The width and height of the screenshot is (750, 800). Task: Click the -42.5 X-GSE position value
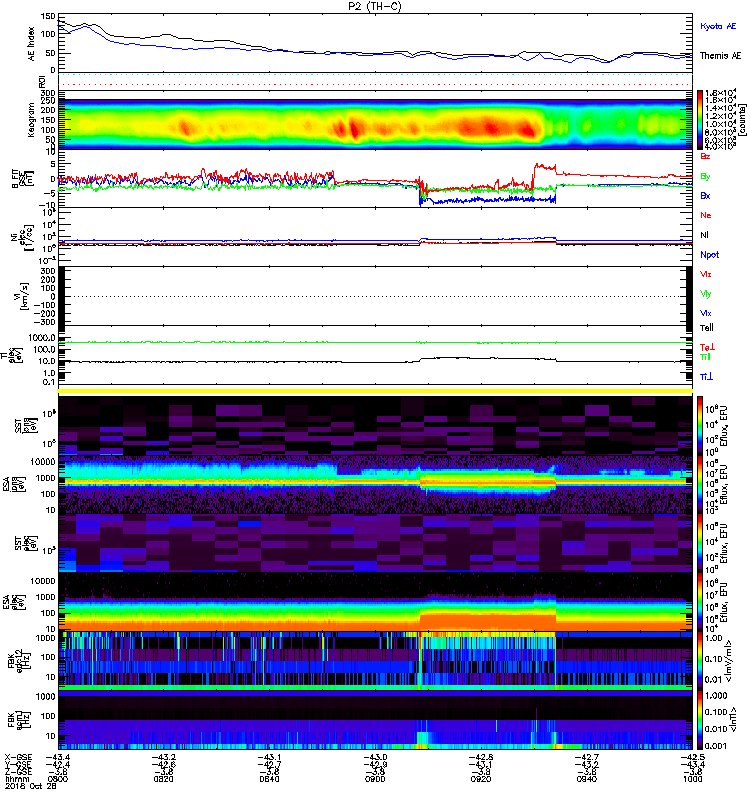pos(692,758)
